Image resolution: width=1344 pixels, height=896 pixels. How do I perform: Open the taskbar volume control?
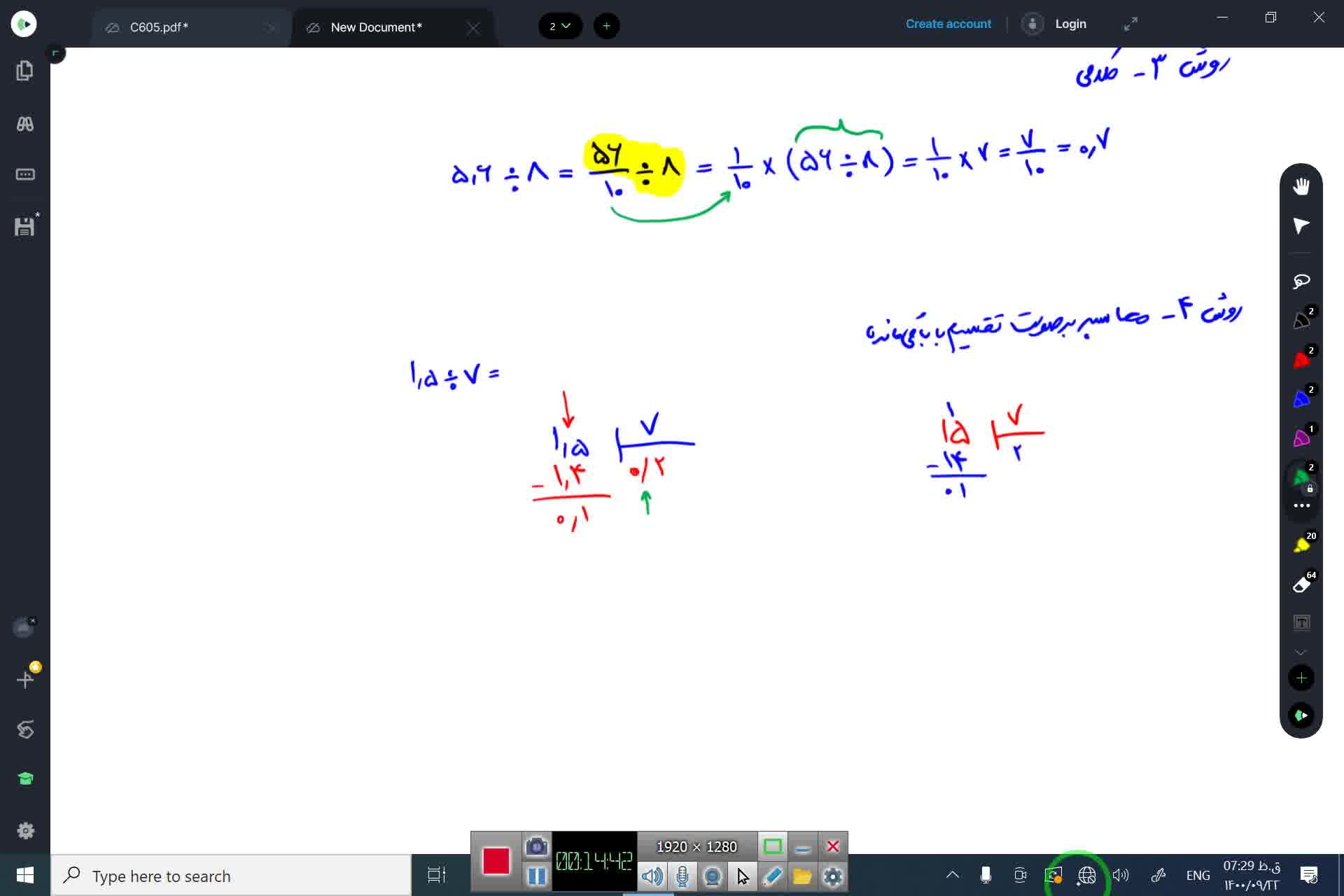[x=1121, y=875]
